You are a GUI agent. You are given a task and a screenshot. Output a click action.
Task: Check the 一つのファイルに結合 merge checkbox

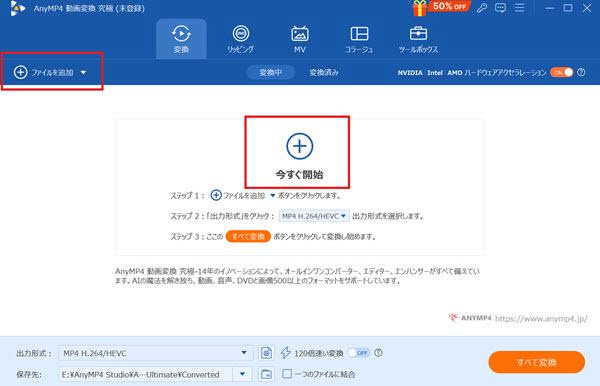287,374
